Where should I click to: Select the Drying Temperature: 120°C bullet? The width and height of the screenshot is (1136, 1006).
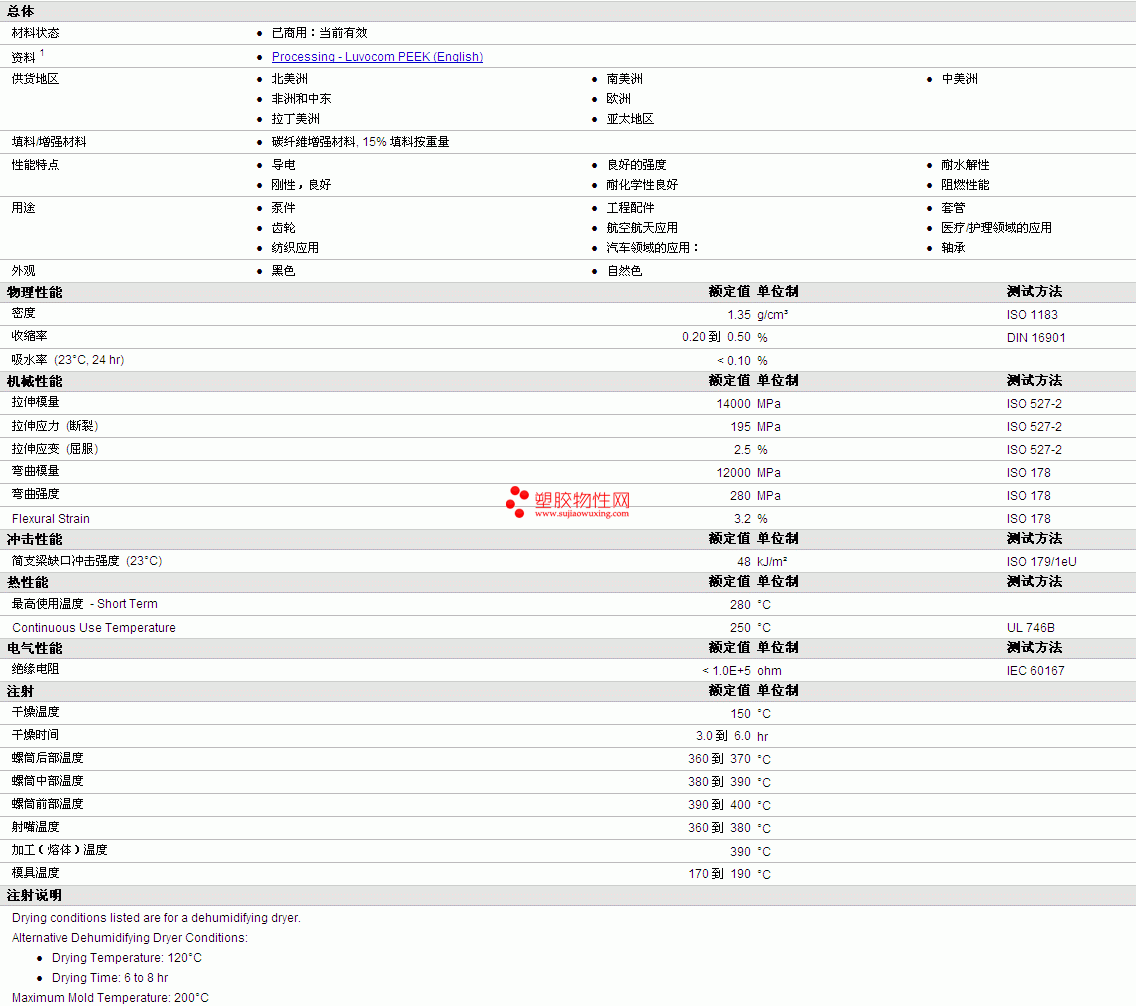pos(127,958)
